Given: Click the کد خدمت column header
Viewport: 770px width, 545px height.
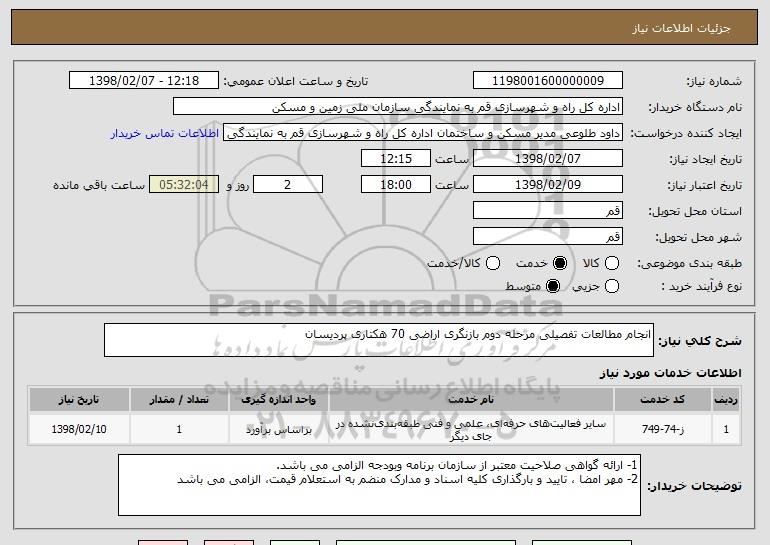Looking at the screenshot, I should 662,400.
